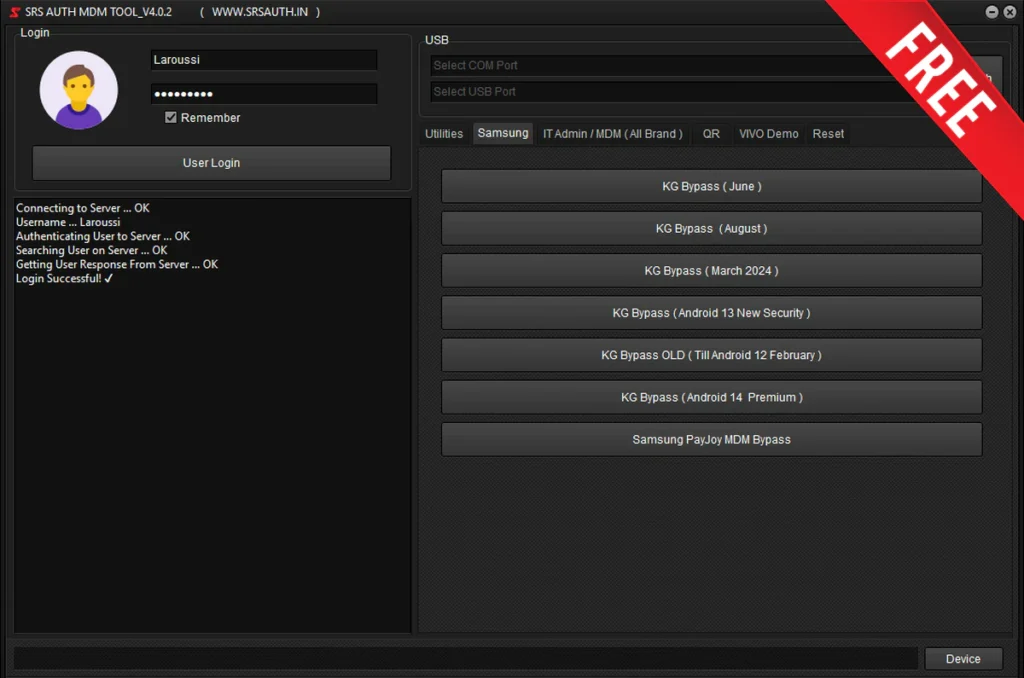Start KG Bypass (Android 14 Premium)
Image resolution: width=1024 pixels, height=678 pixels.
point(712,397)
